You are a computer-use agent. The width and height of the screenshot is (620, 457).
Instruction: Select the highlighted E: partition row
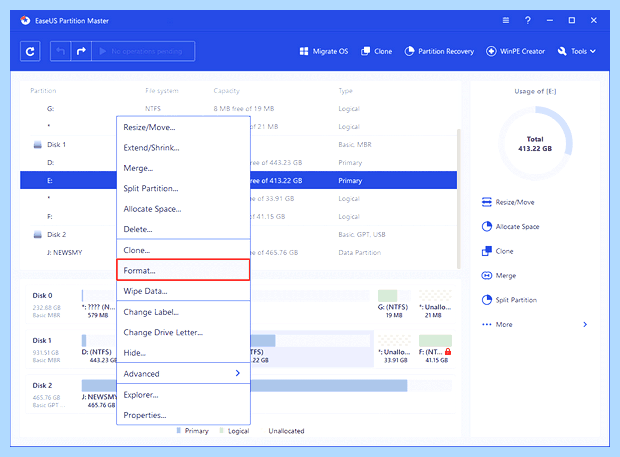238,180
